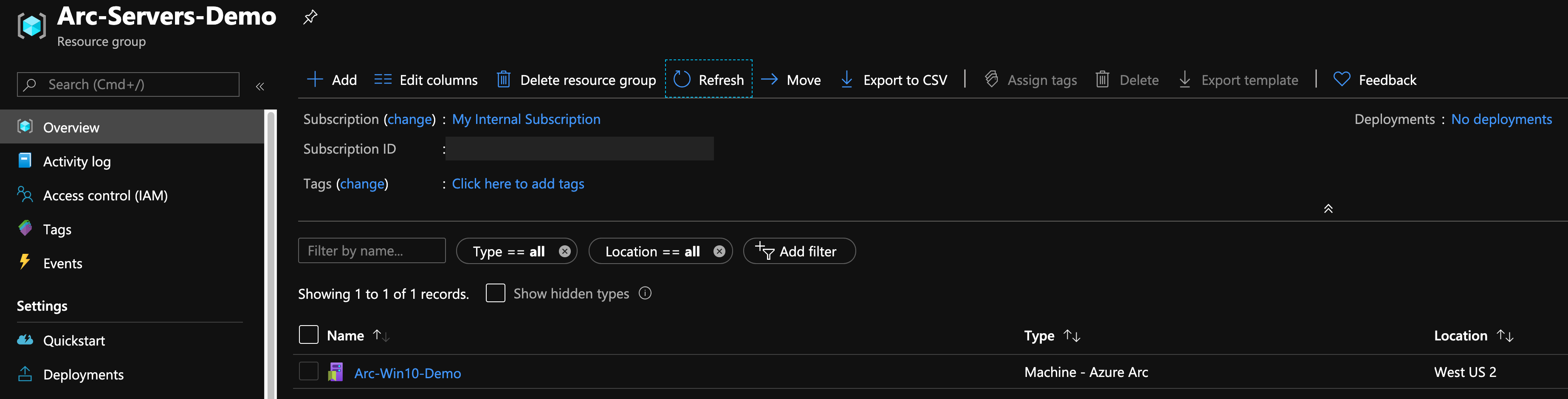Screen dimensions: 1568x399
Task: Click the Move command
Action: (791, 80)
